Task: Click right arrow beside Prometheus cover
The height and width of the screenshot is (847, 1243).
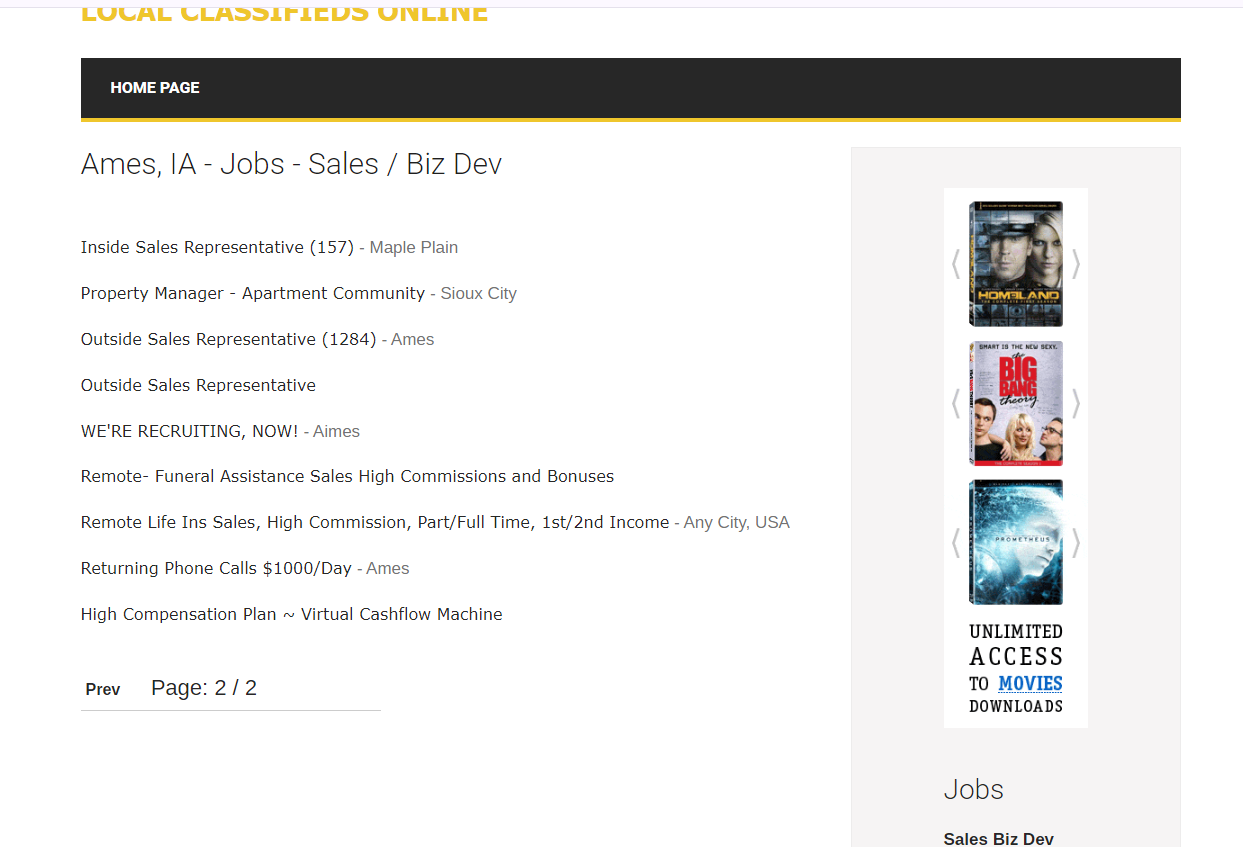Action: point(1076,543)
